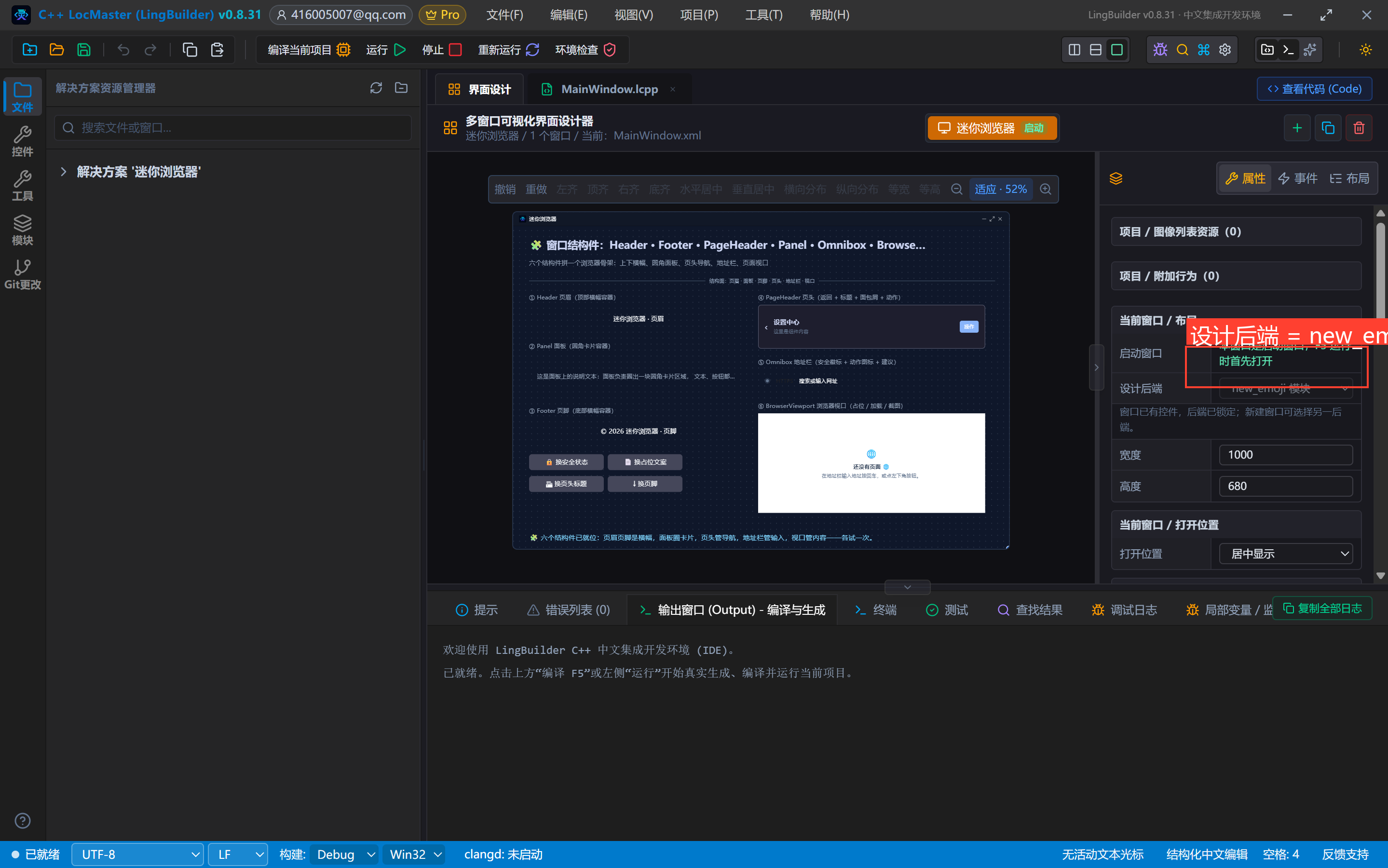Open the Win32 platform dropdown
Image resolution: width=1388 pixels, height=868 pixels.
pos(414,854)
